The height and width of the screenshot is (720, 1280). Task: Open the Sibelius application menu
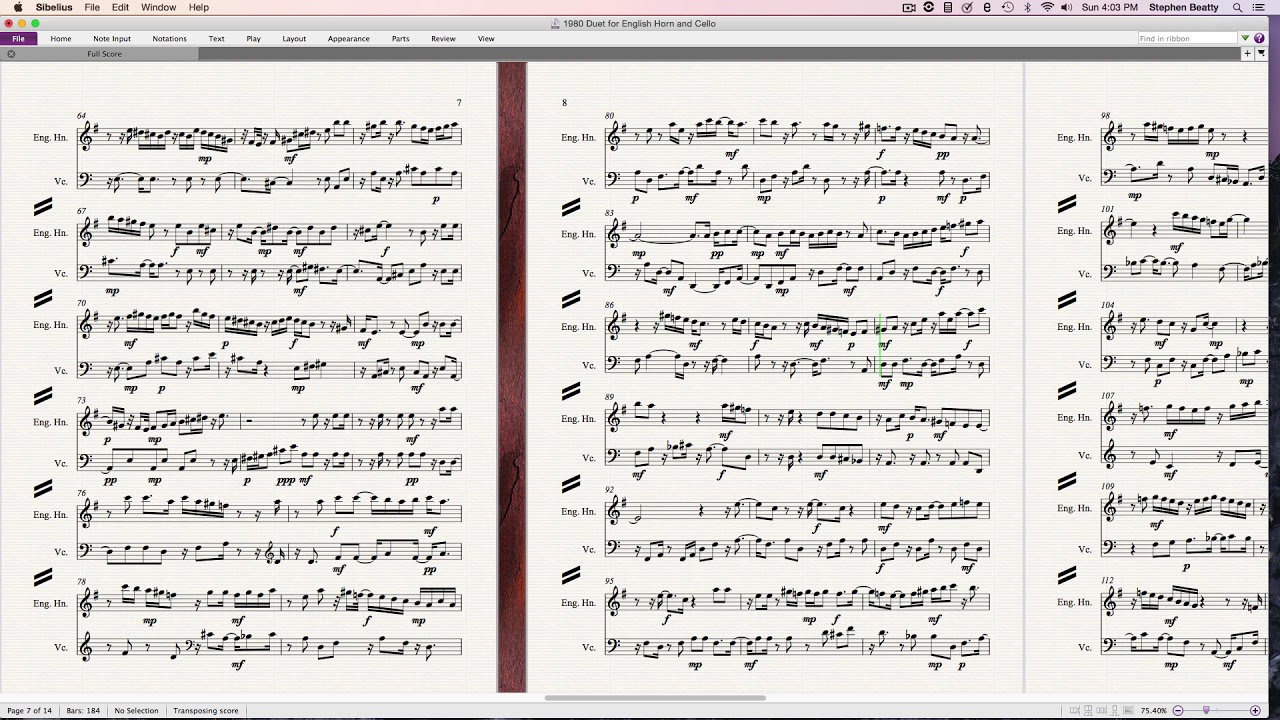tap(54, 7)
